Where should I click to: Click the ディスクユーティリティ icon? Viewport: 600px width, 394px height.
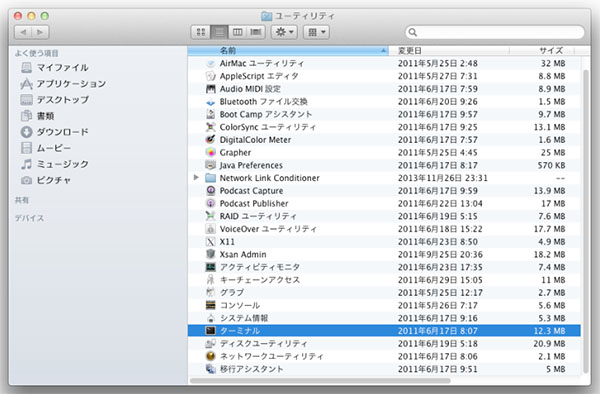pyautogui.click(x=210, y=344)
